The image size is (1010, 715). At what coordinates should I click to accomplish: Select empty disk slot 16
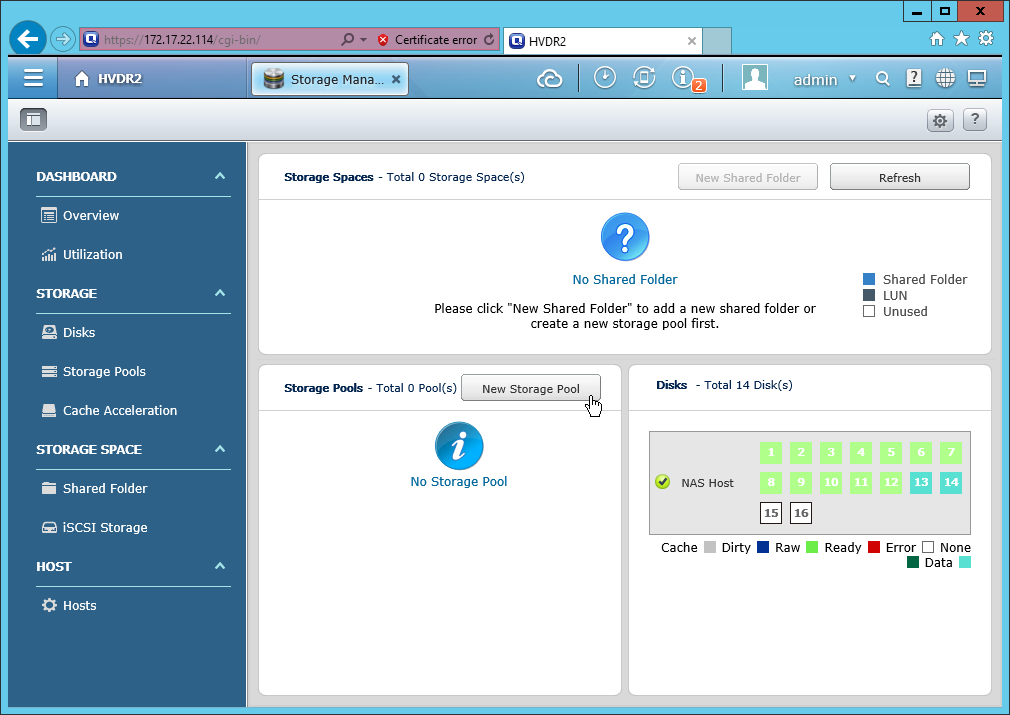click(801, 513)
